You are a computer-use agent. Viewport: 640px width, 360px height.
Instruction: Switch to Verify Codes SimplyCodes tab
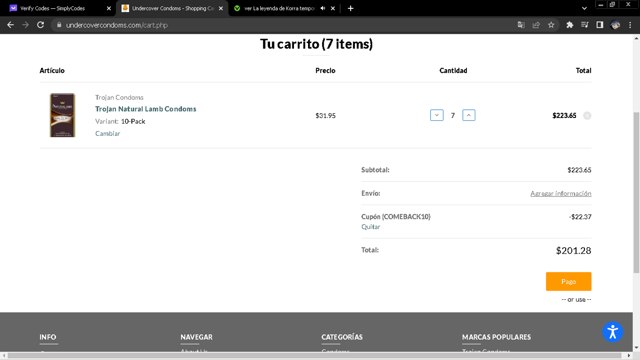(60, 8)
